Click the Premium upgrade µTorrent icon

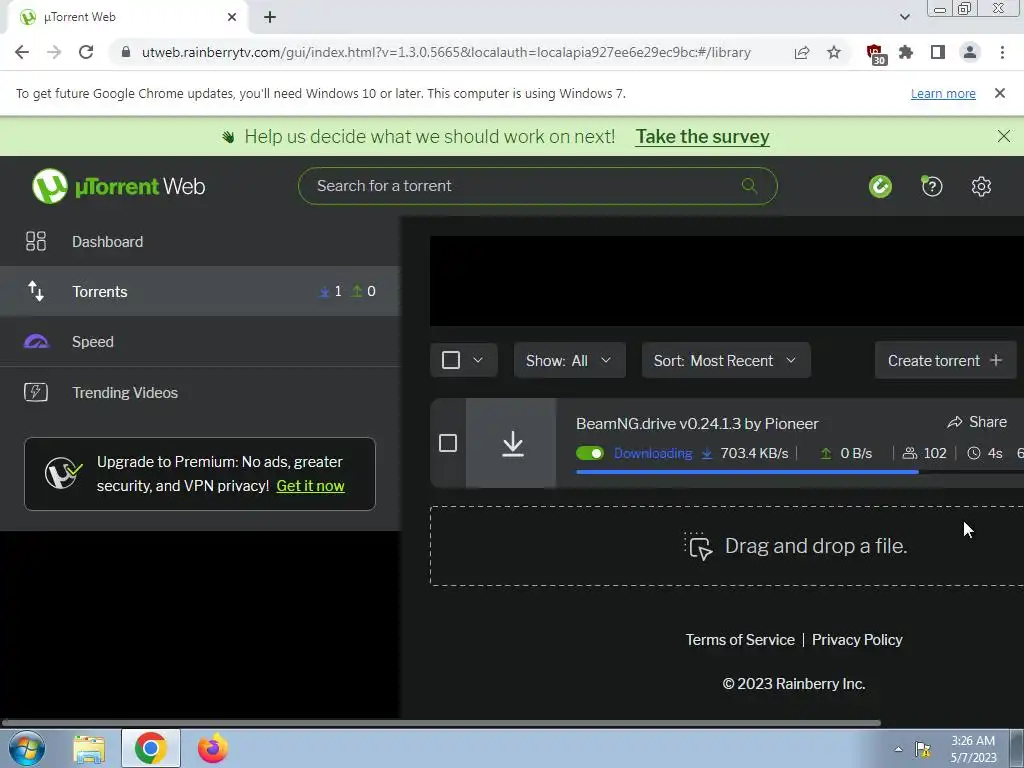tap(63, 473)
